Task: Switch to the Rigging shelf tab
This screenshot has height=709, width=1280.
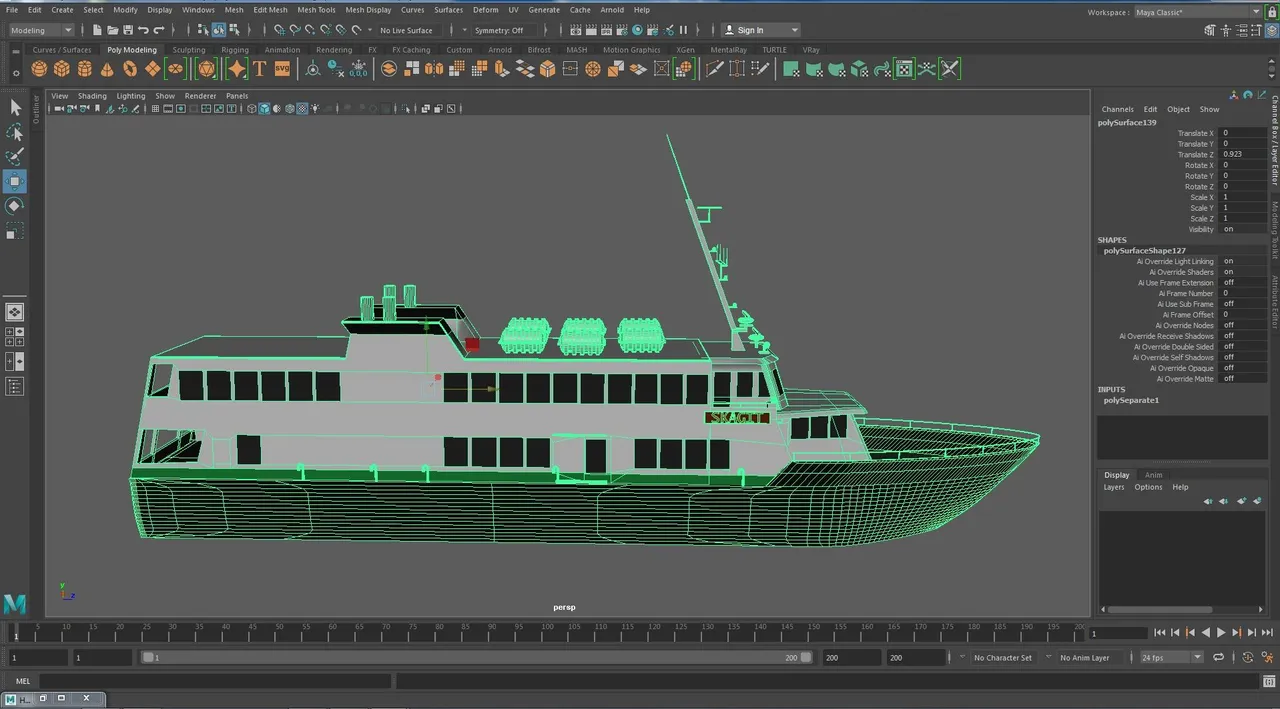Action: pos(235,50)
